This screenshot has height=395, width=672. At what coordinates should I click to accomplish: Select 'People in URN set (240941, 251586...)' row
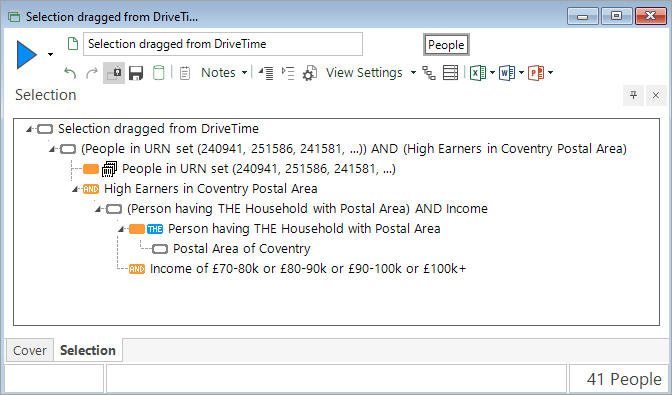(x=259, y=169)
